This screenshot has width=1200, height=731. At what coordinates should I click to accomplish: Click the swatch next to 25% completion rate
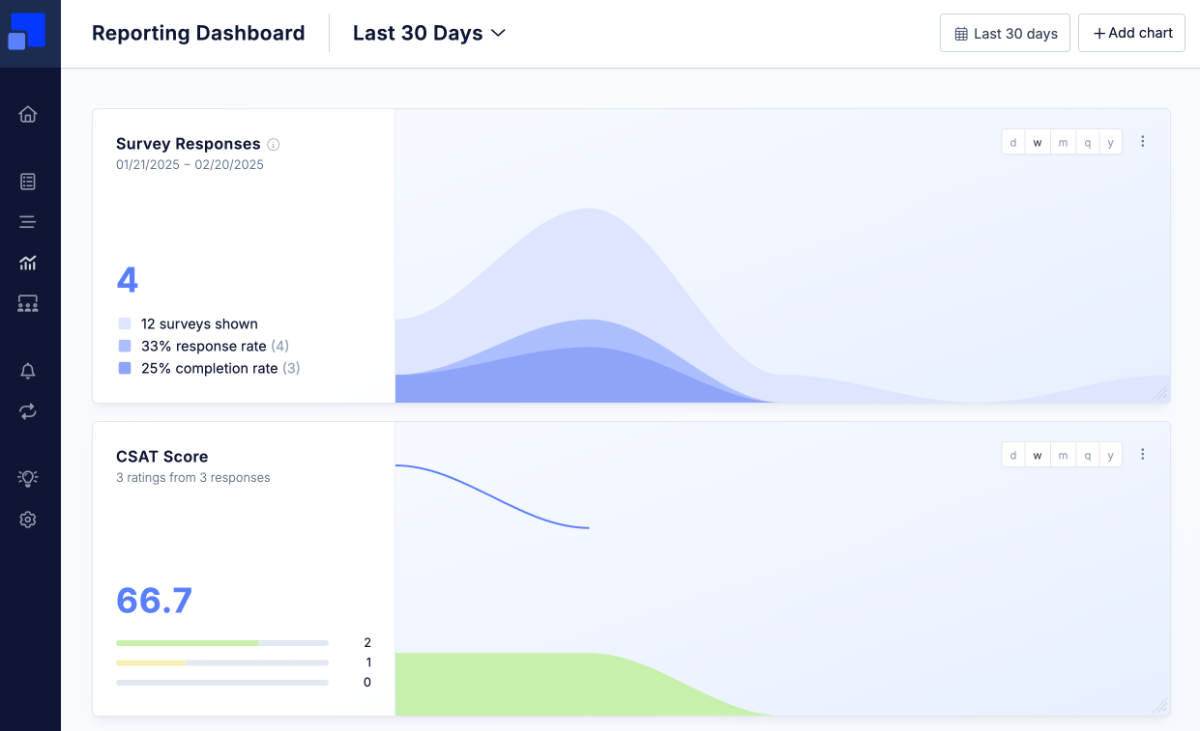tap(125, 368)
